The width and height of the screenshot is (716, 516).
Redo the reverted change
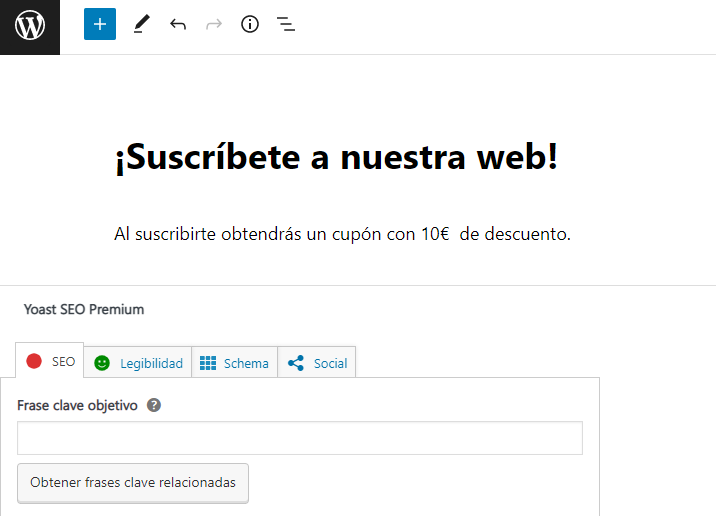pos(213,24)
